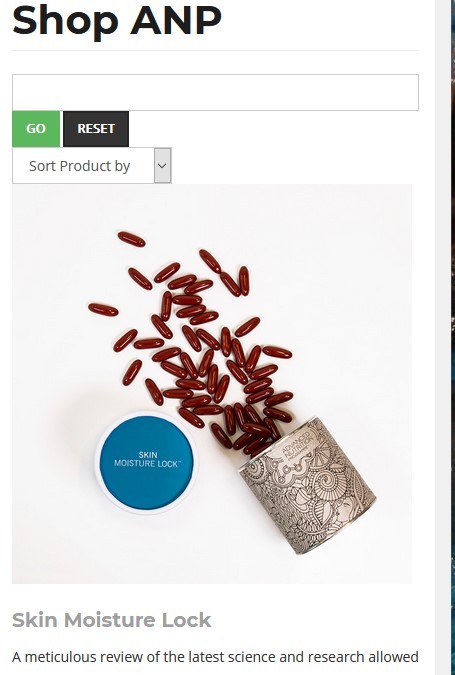Click the patterned silver tin in the photo

(x=308, y=485)
